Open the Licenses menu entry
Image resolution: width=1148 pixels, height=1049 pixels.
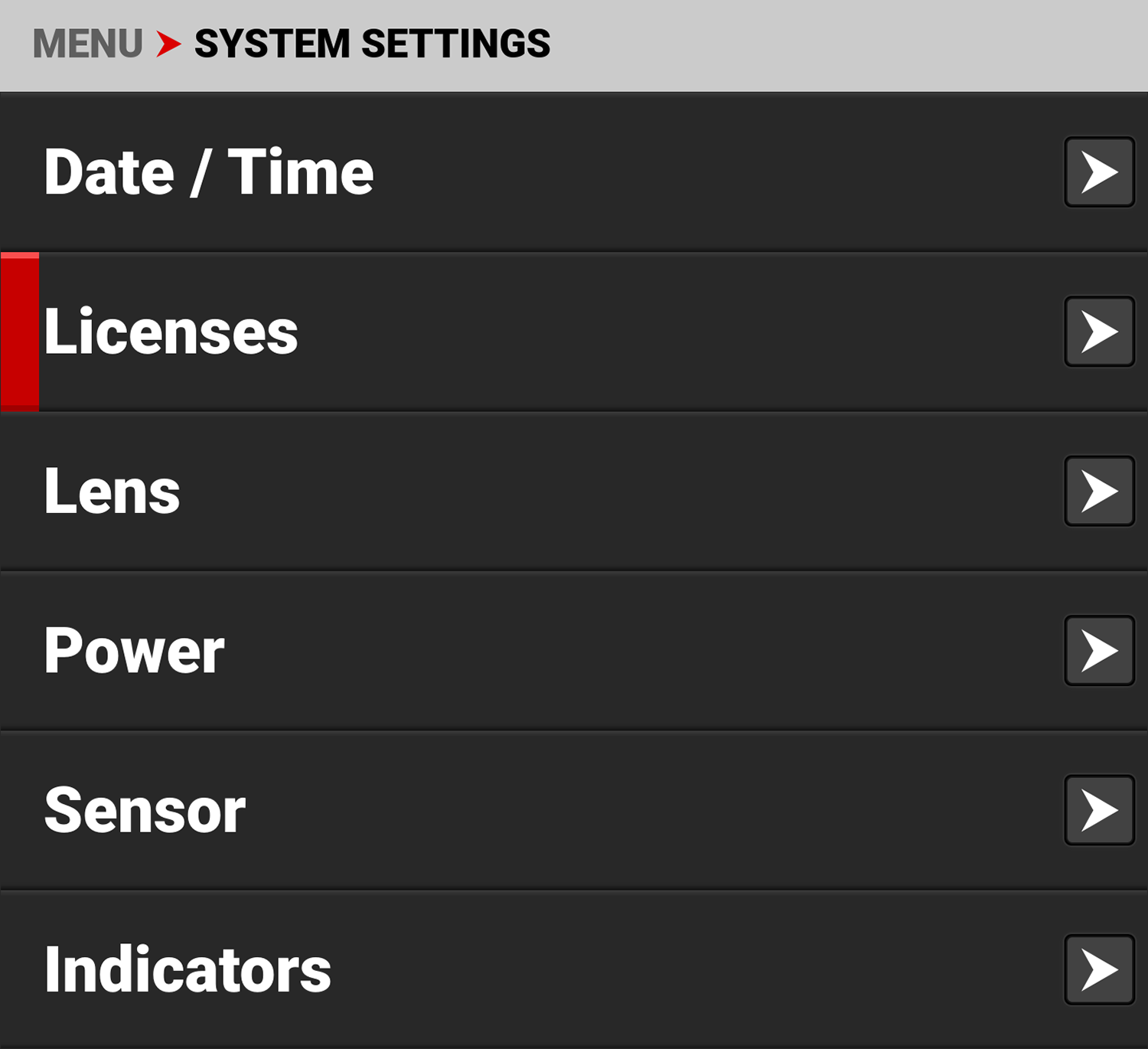pyautogui.click(x=171, y=332)
